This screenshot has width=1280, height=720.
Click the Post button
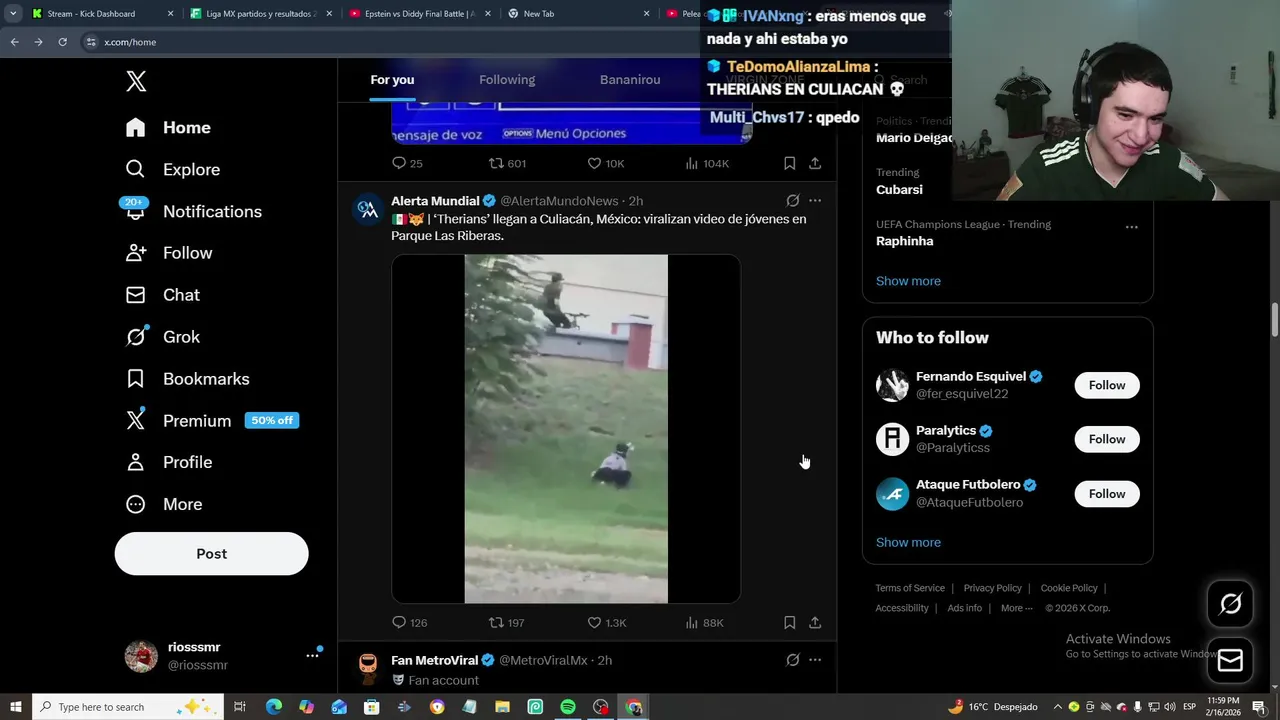point(211,554)
